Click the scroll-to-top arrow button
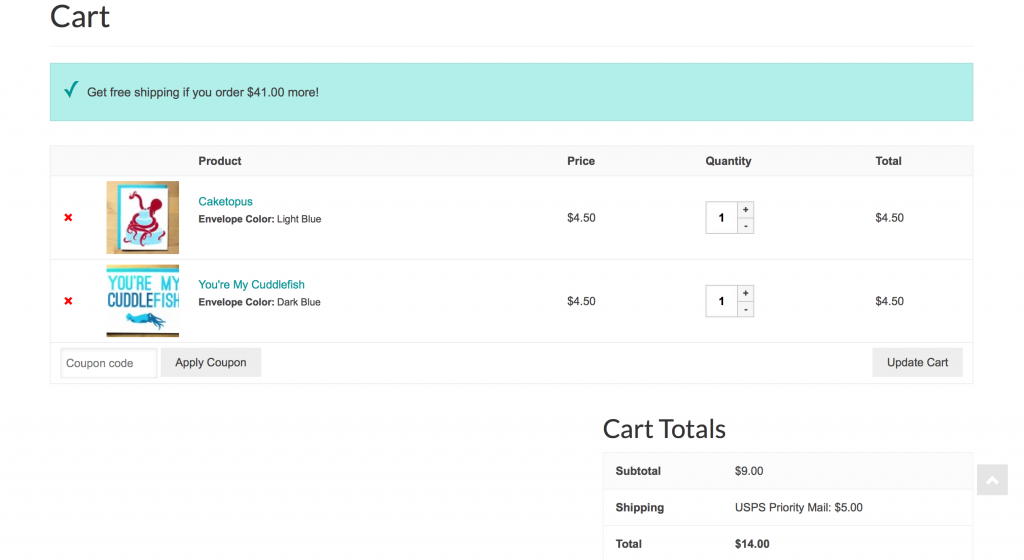This screenshot has width=1024, height=560. [992, 480]
